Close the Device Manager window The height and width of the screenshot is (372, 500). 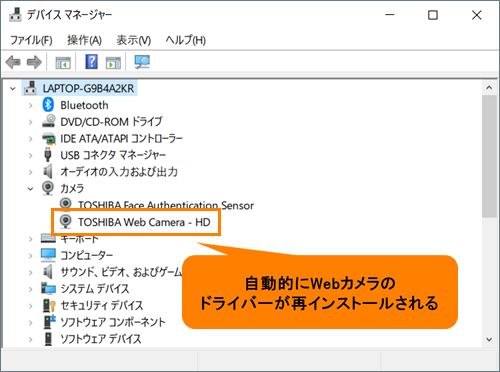tap(476, 15)
